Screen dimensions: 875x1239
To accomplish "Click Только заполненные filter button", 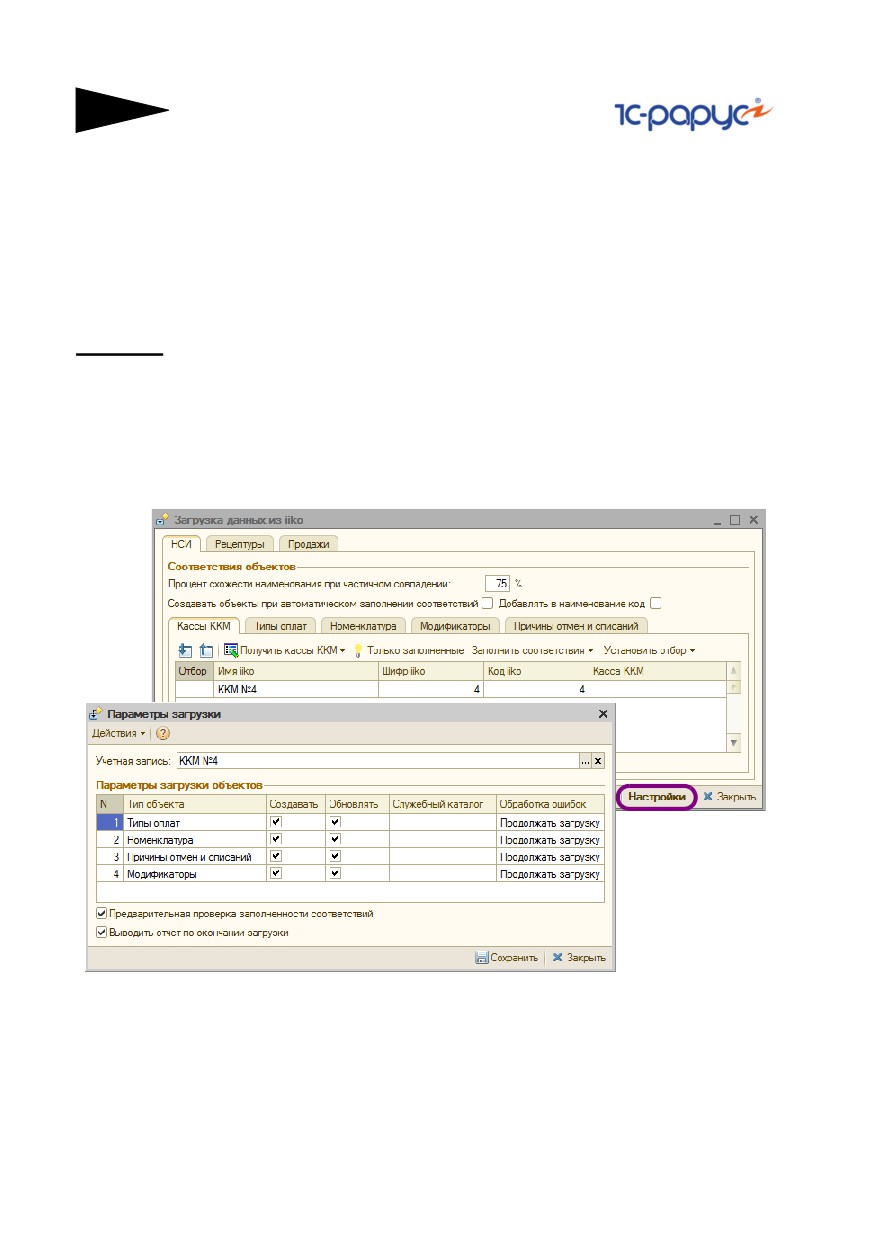I will point(408,650).
